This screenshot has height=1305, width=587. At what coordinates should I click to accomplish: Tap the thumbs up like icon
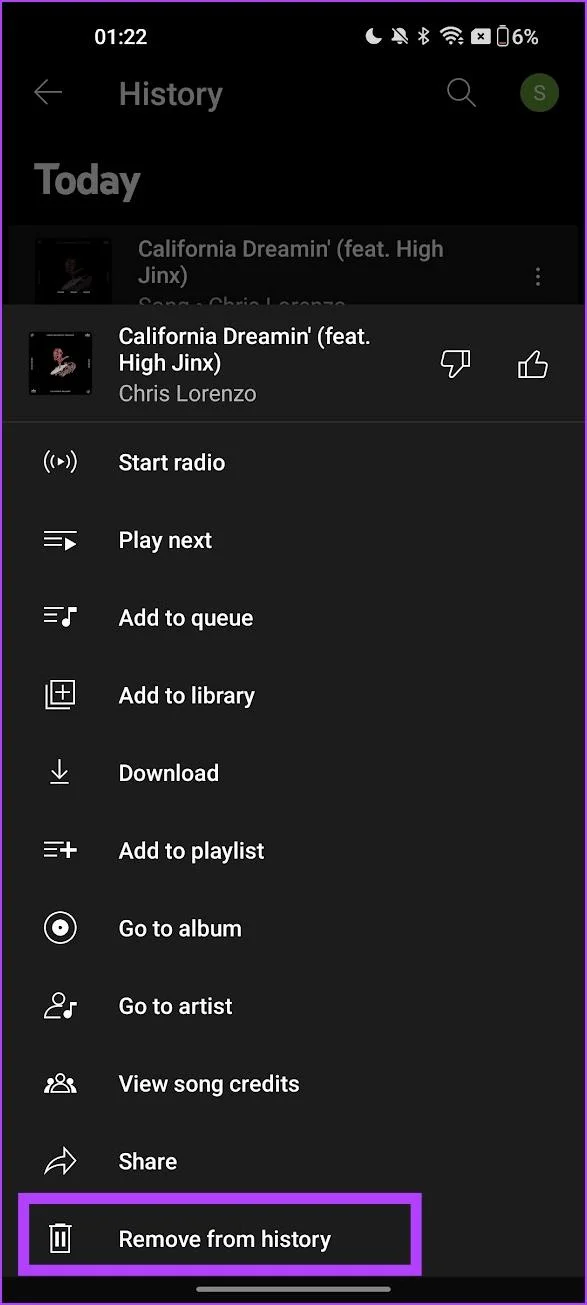click(x=533, y=364)
